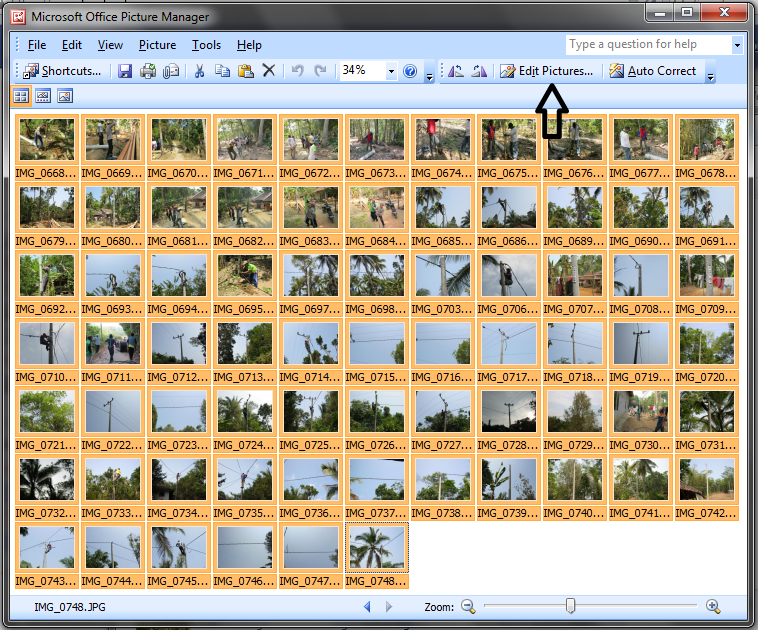This screenshot has height=630, width=758.
Task: Switch to Filmstrip view
Action: click(43, 96)
